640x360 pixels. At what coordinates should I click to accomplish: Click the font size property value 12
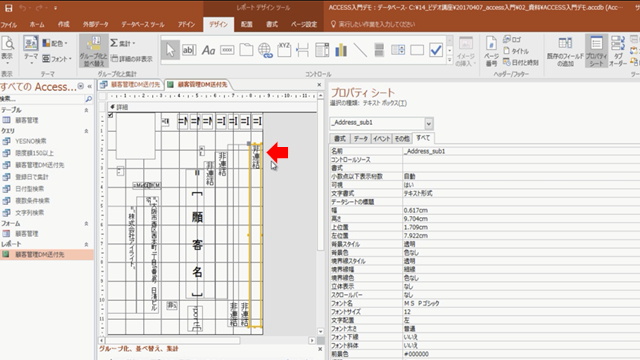pyautogui.click(x=521, y=311)
